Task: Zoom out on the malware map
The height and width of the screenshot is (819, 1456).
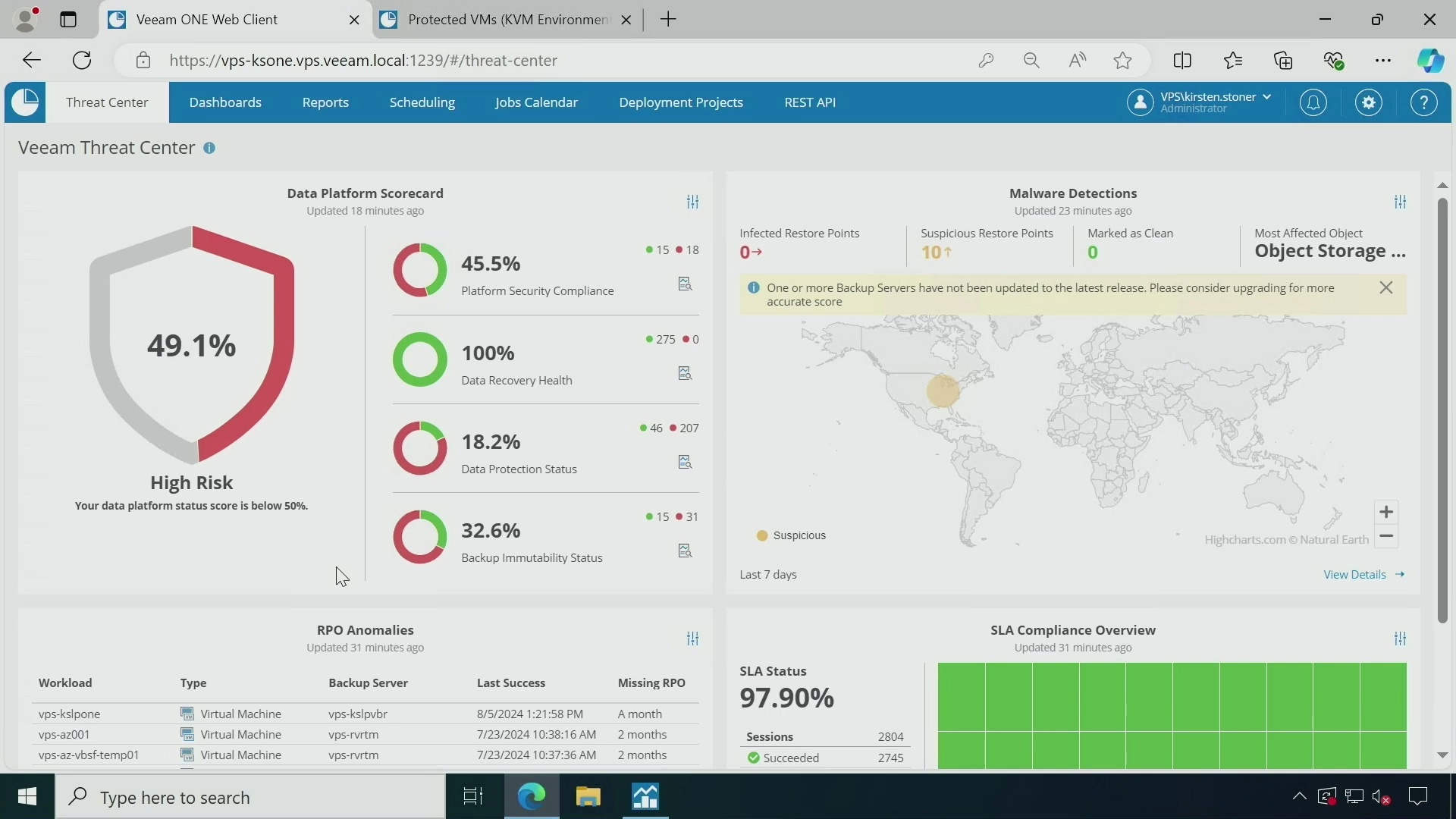Action: (1386, 536)
